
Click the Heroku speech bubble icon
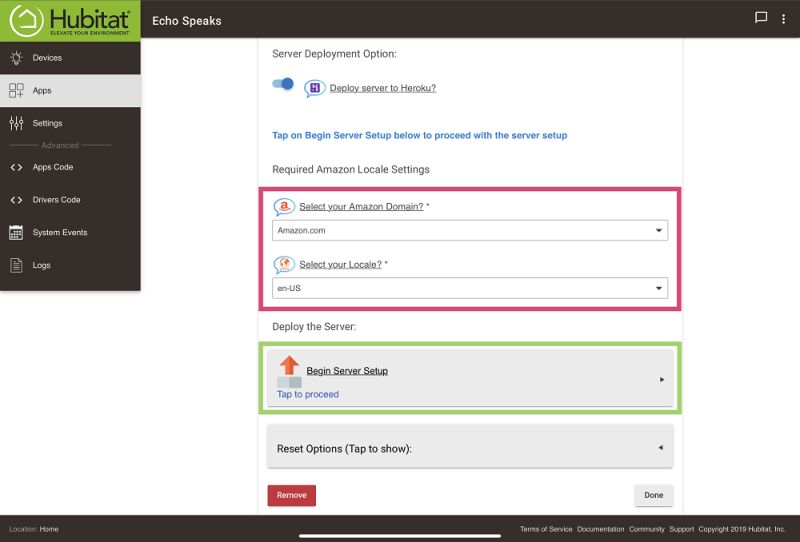(315, 88)
